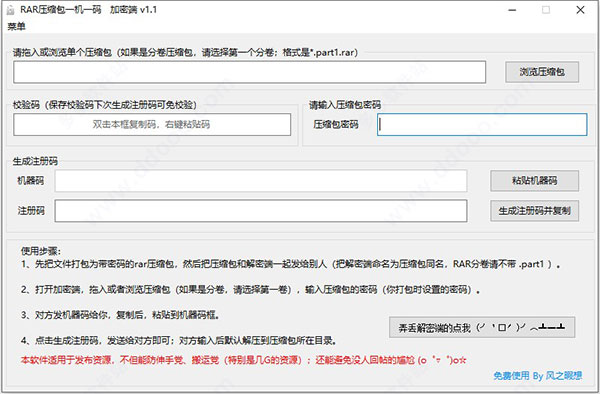This screenshot has width=600, height=394.
Task: Click the 机器码 label
Action: pyautogui.click(x=31, y=181)
